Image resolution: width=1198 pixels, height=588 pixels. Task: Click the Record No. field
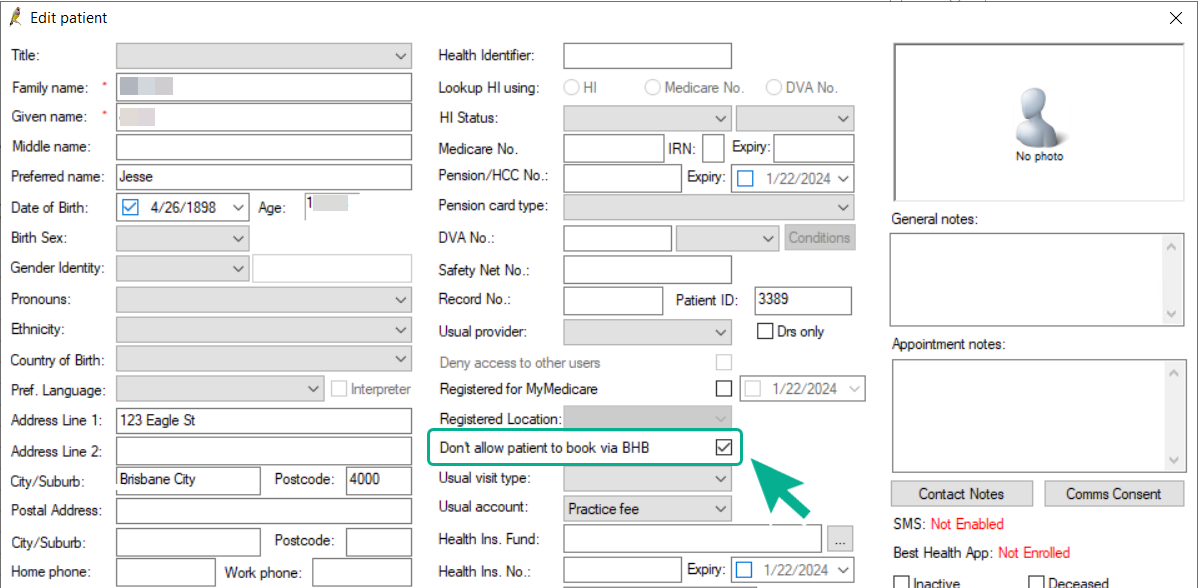(x=613, y=301)
